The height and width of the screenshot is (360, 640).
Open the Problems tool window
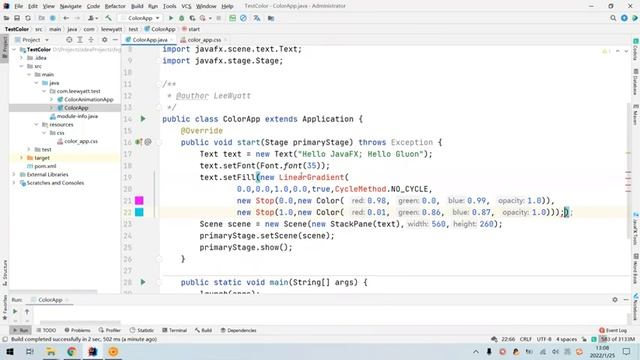point(77,330)
